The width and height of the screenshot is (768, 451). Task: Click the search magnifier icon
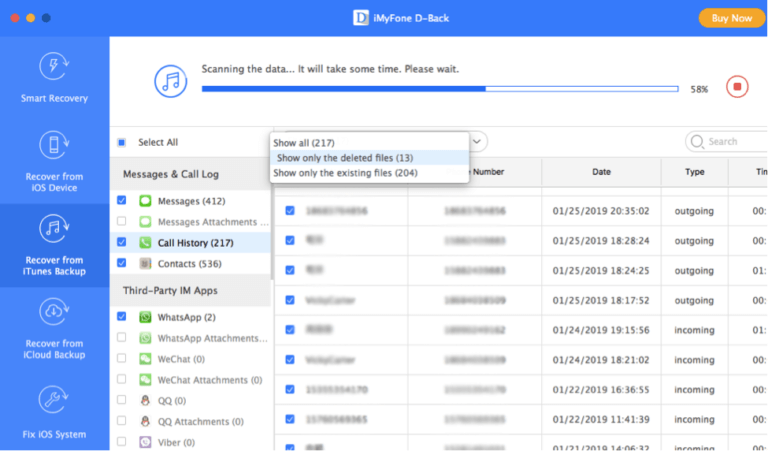(696, 142)
